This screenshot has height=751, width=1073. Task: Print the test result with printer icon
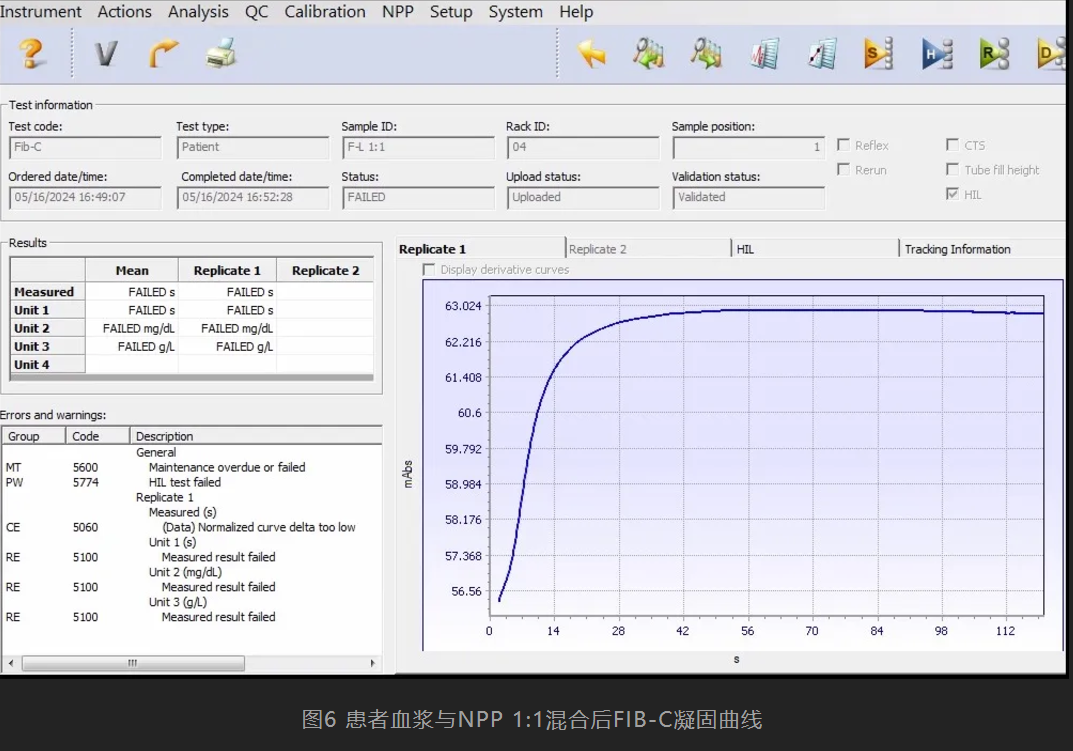[220, 53]
